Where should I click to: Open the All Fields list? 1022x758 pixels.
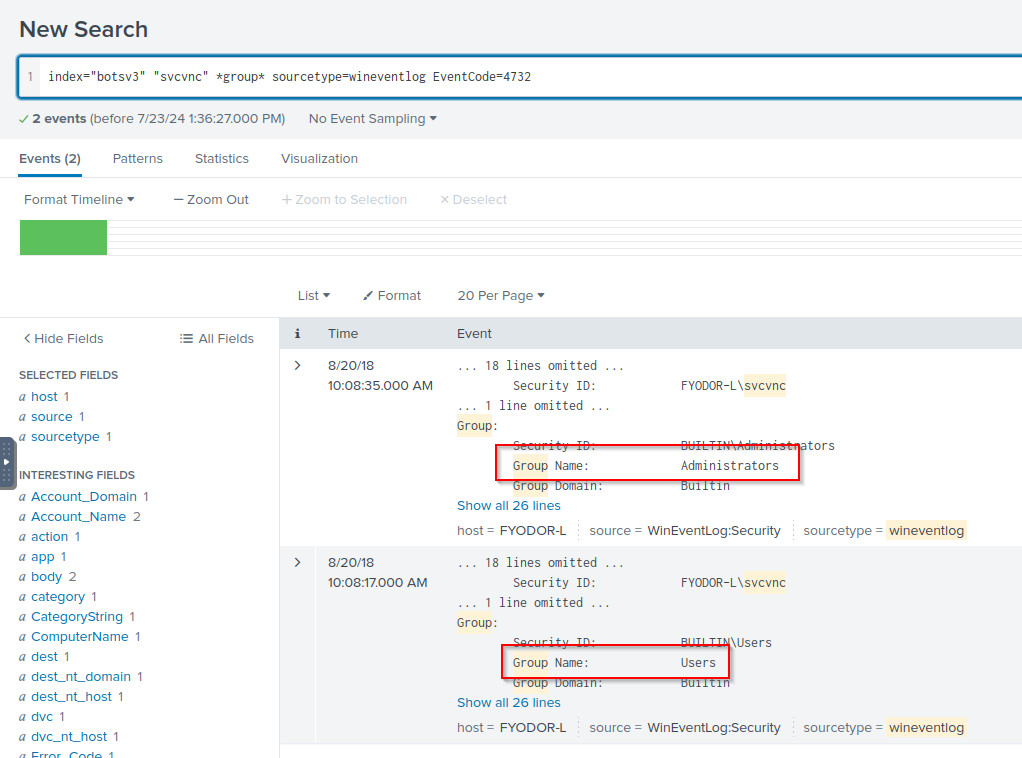[x=216, y=339]
